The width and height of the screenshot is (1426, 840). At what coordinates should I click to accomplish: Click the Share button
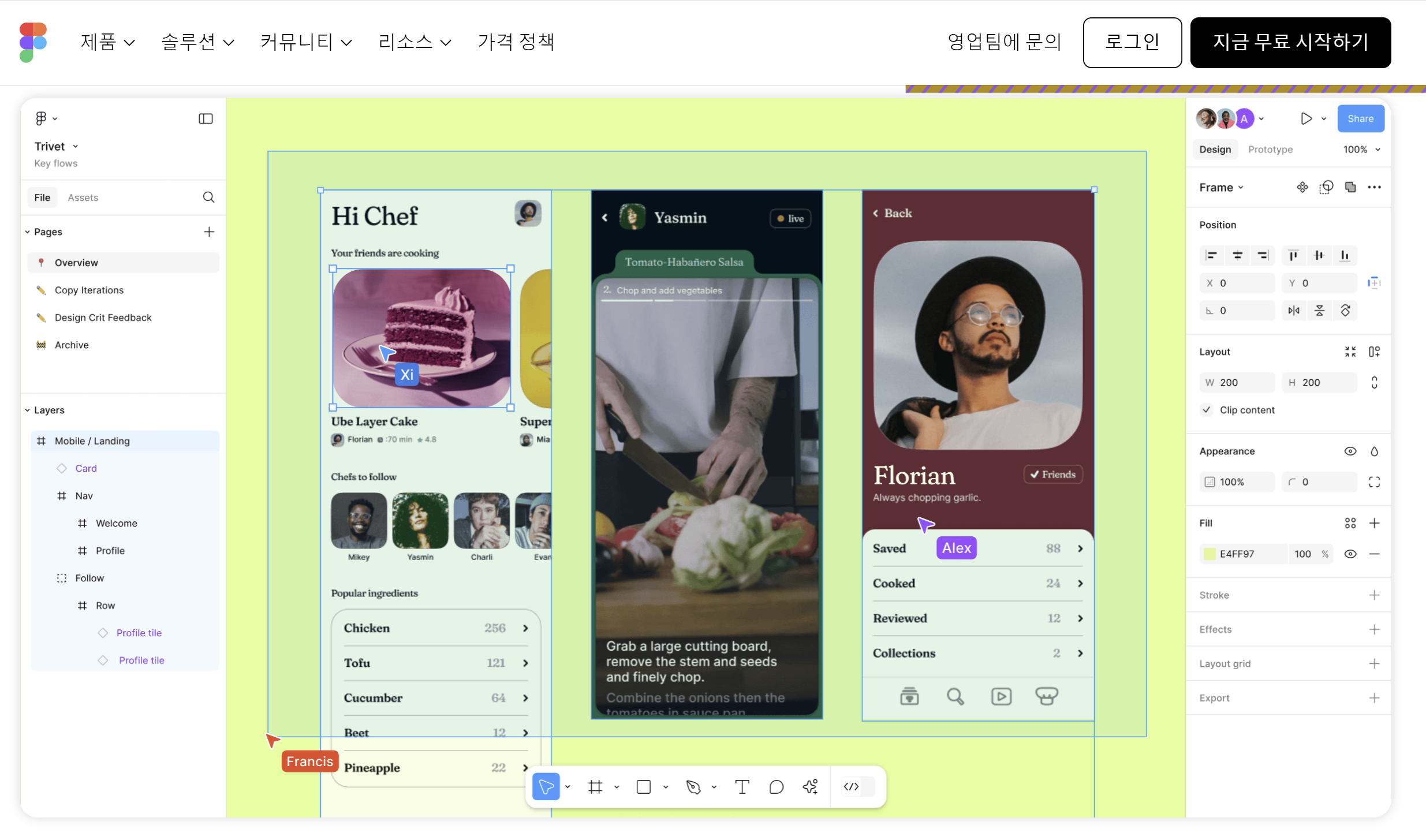pyautogui.click(x=1360, y=118)
